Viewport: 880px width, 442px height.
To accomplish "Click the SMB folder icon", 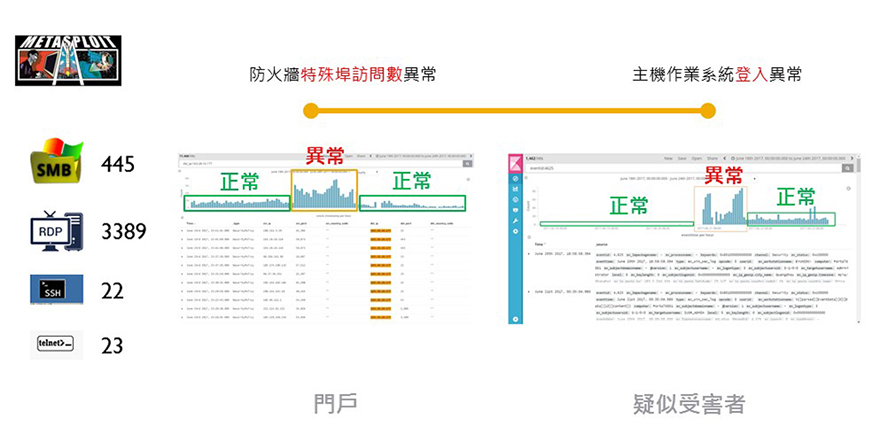I will [56, 164].
